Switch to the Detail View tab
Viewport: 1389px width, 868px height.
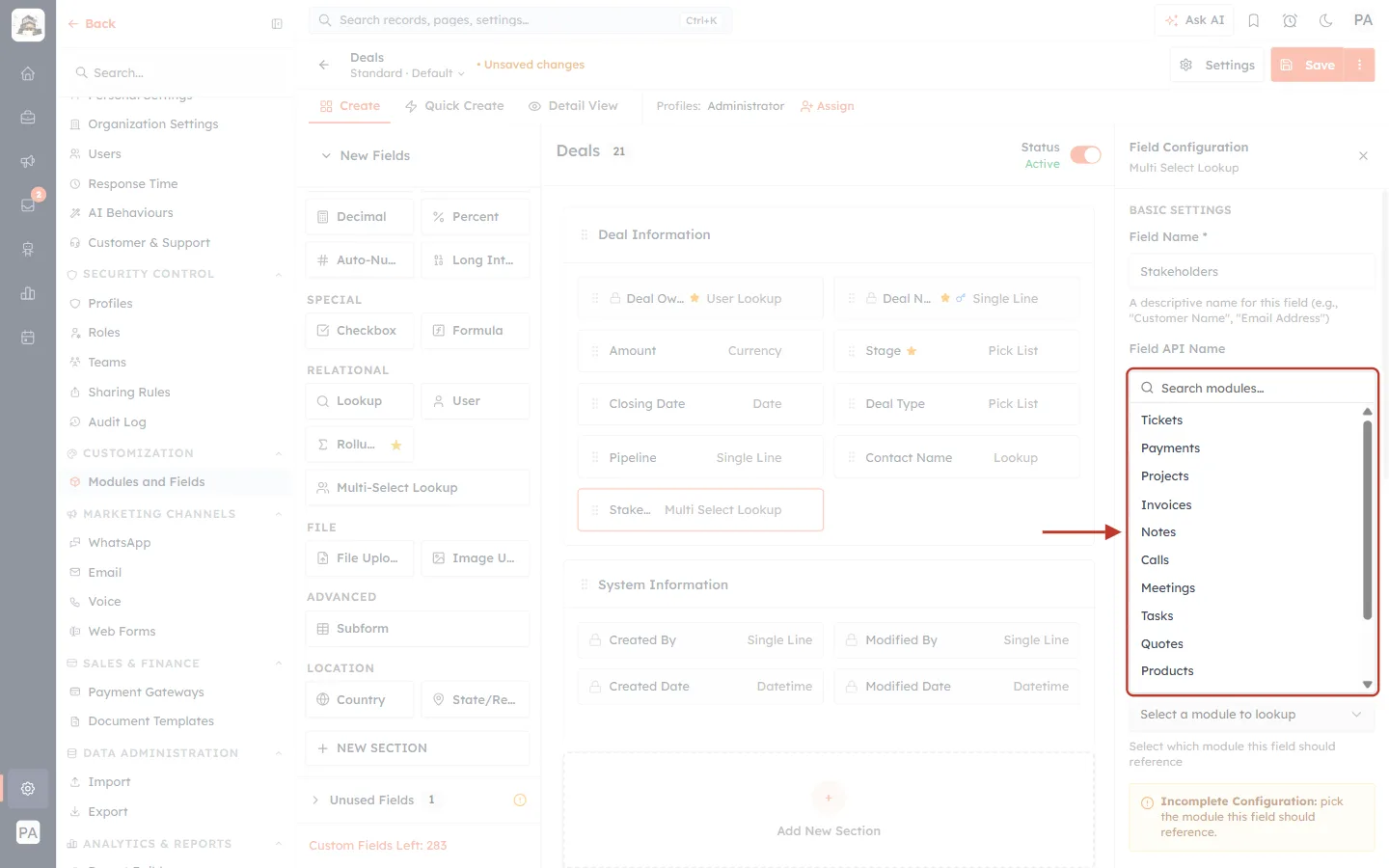click(x=573, y=106)
